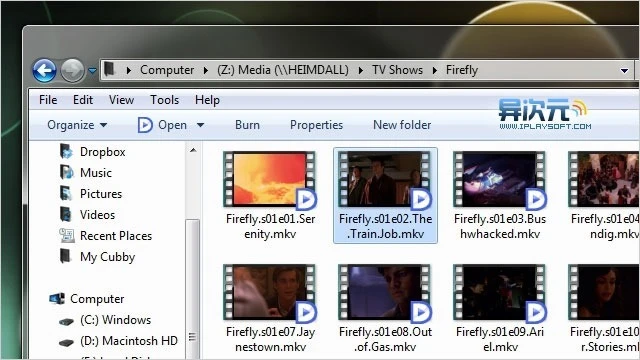Select Firefly.s01e09.Ariel.mkv thumbnail
The image size is (640, 360).
(500, 292)
